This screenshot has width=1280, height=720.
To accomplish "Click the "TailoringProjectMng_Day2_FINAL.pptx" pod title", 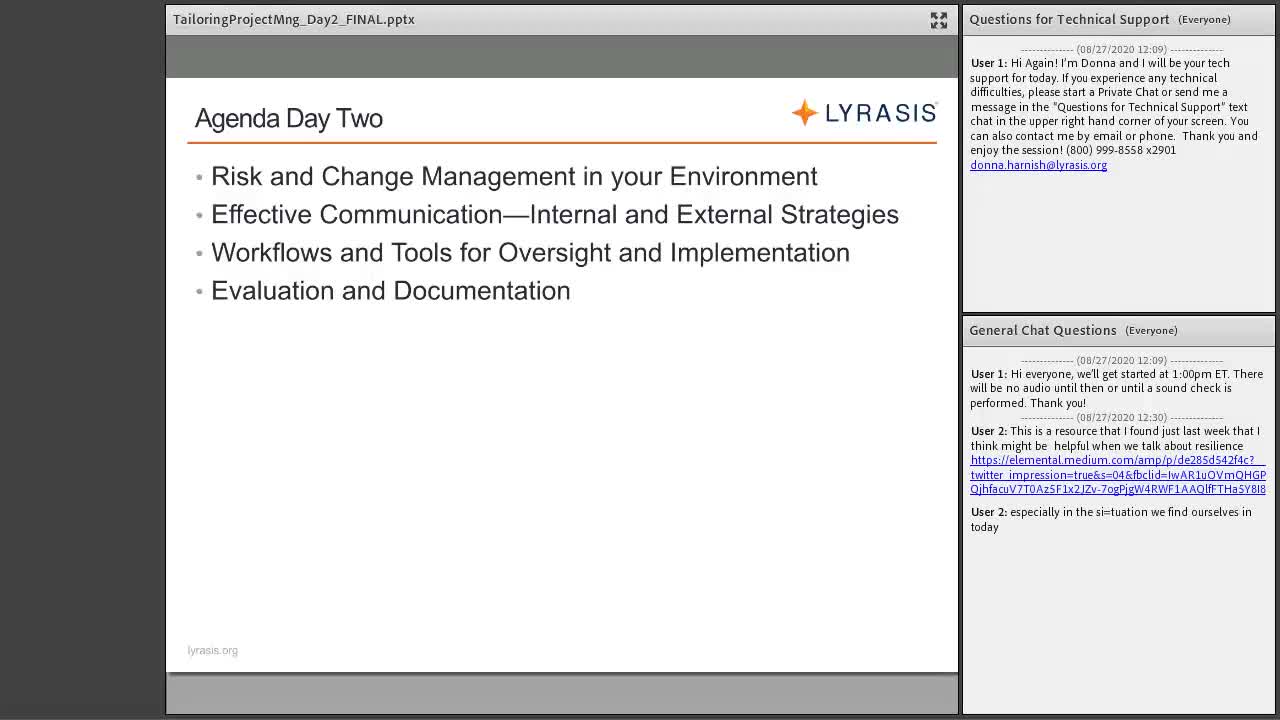I will point(294,19).
